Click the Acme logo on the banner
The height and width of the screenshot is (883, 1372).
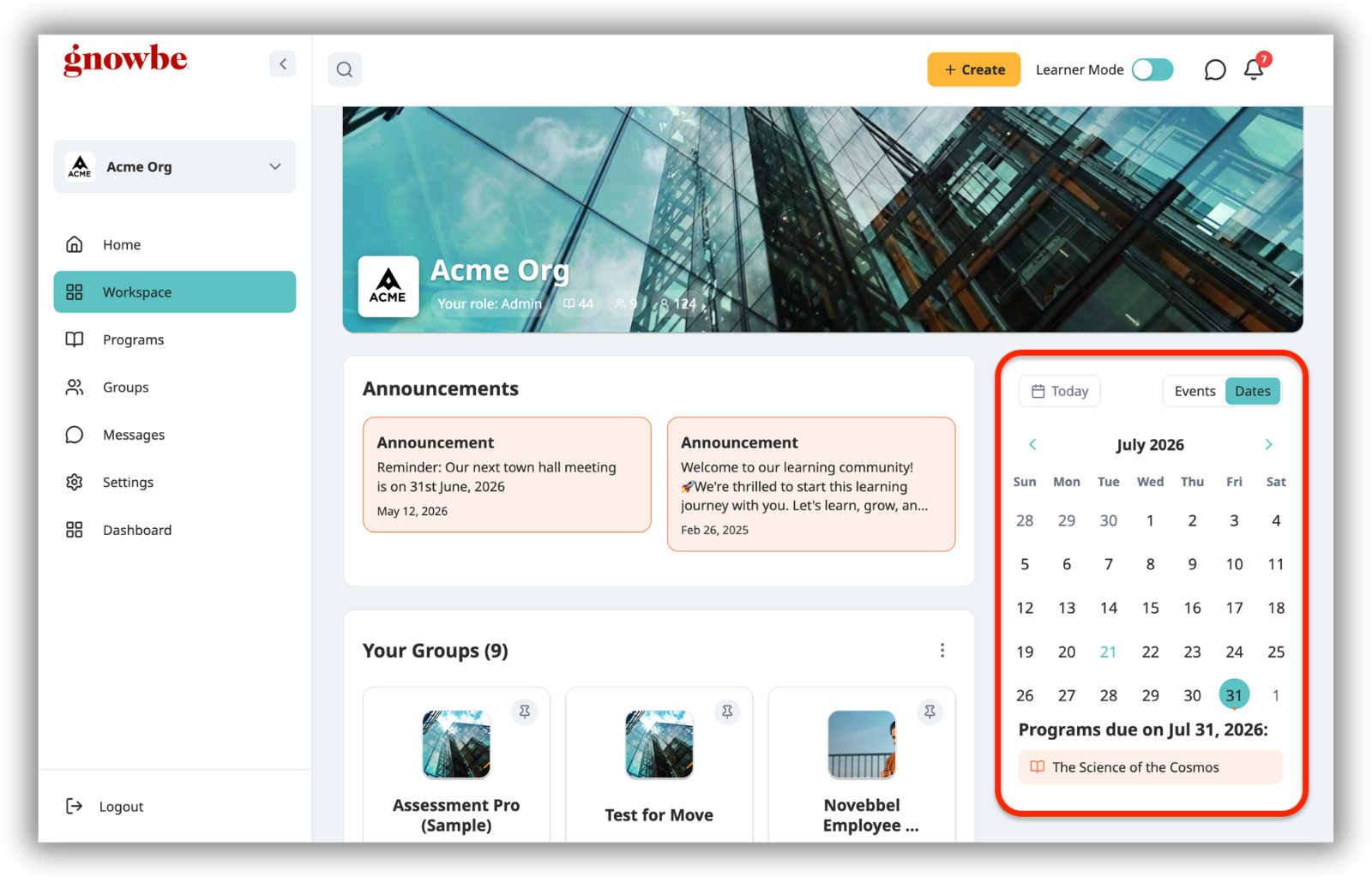(x=388, y=286)
